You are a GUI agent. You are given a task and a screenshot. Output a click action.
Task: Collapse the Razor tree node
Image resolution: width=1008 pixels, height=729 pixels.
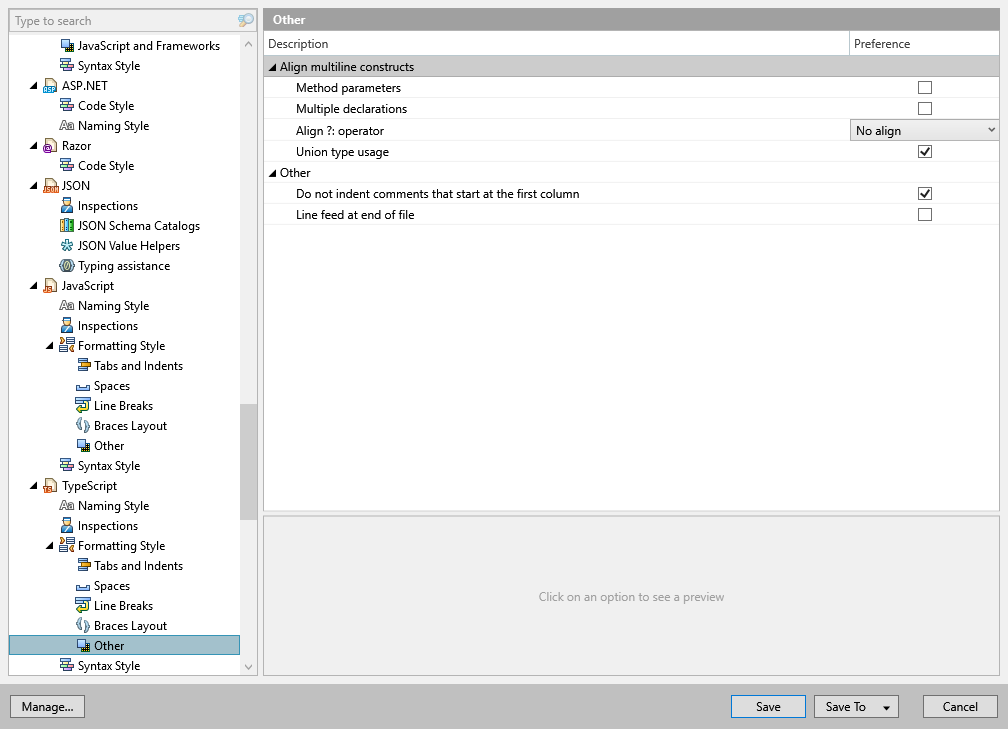[34, 145]
